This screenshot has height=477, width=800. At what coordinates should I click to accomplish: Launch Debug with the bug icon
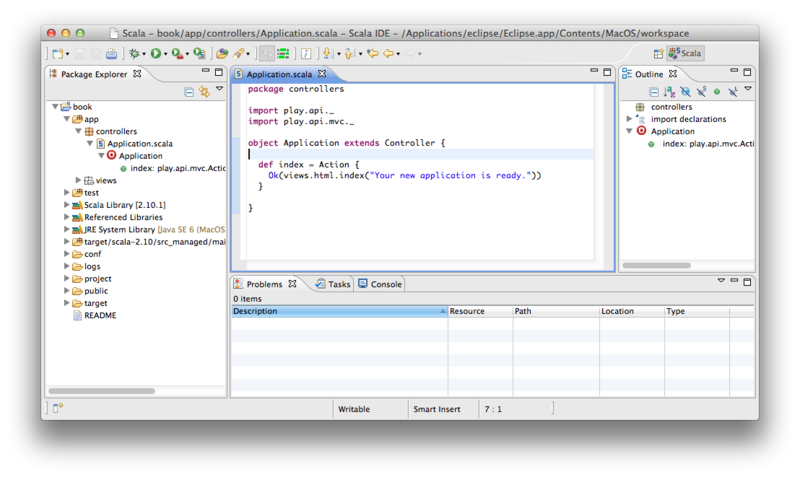(x=134, y=54)
